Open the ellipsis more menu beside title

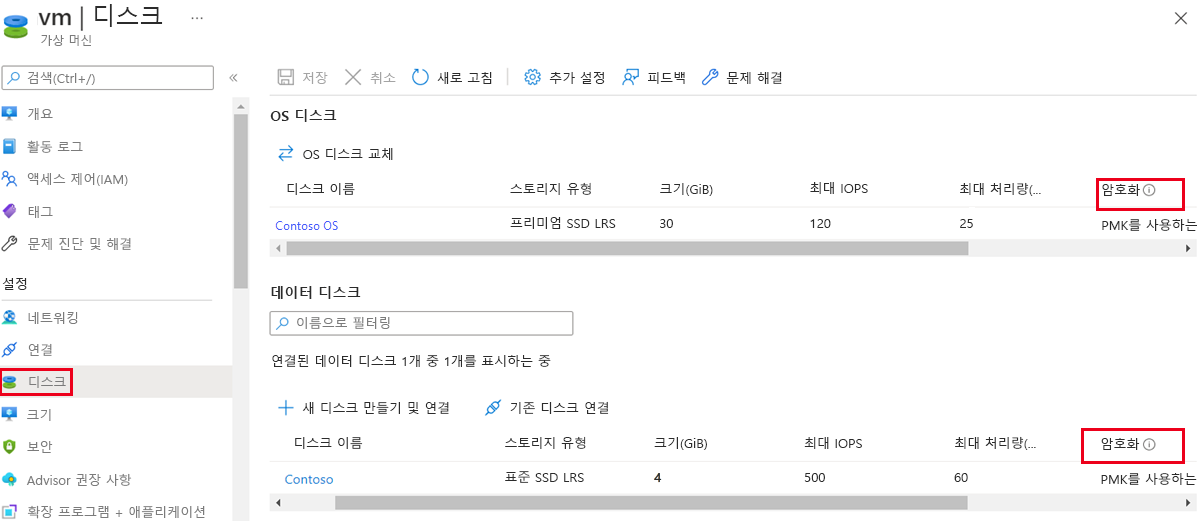[x=196, y=18]
